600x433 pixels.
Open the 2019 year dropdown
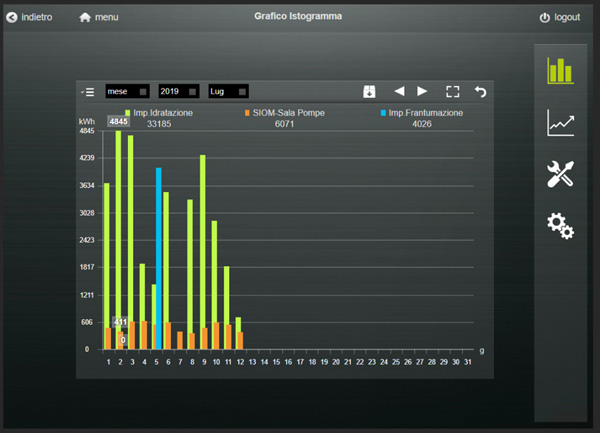click(179, 91)
